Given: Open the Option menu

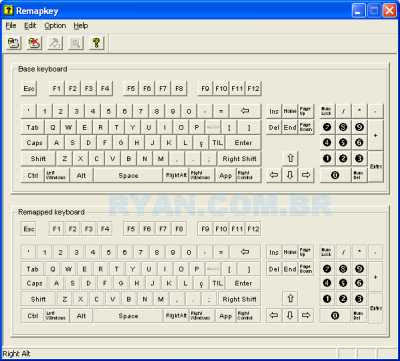Looking at the screenshot, I should [x=55, y=26].
